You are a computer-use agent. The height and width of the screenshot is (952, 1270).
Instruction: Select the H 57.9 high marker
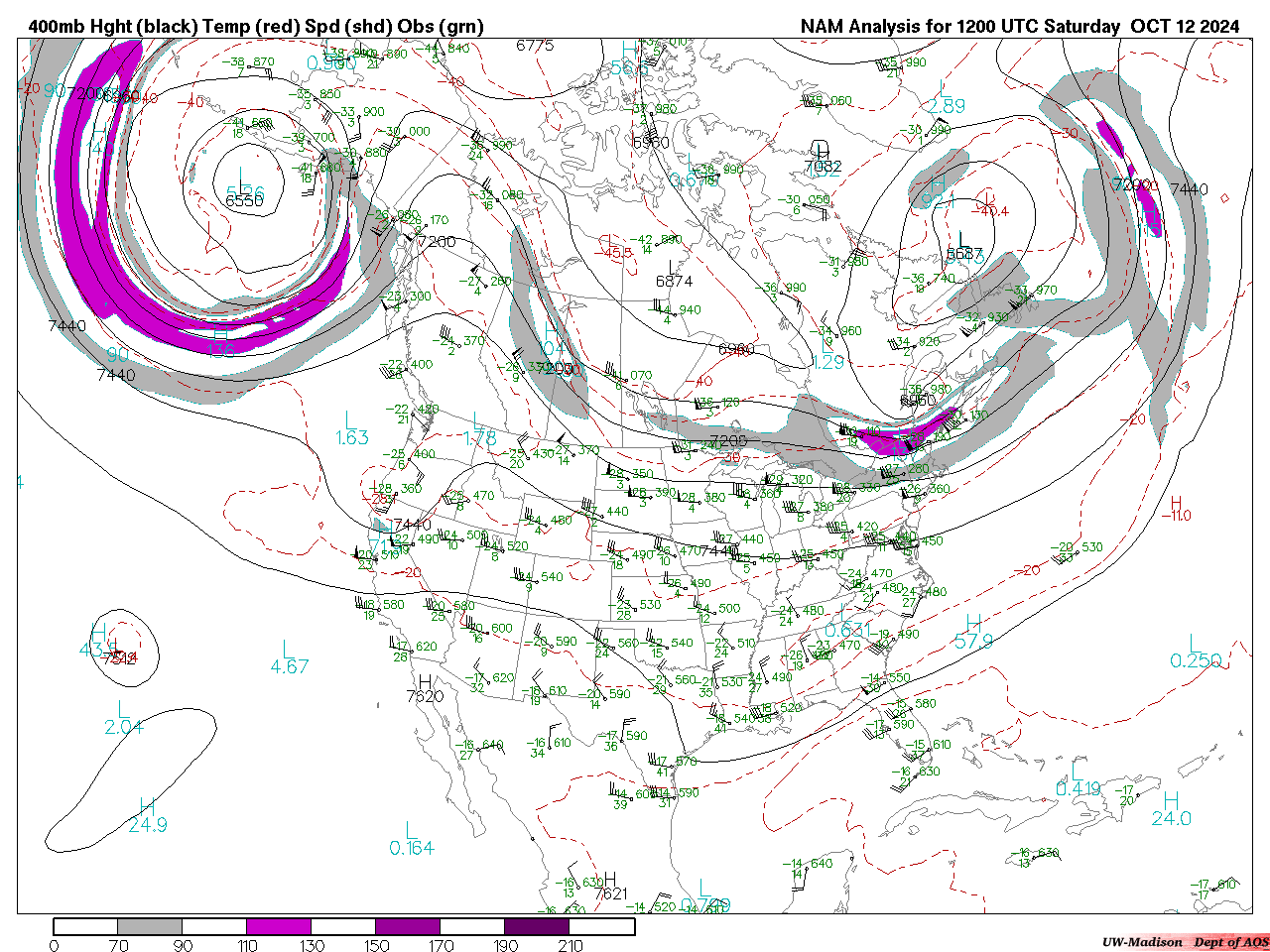[973, 633]
